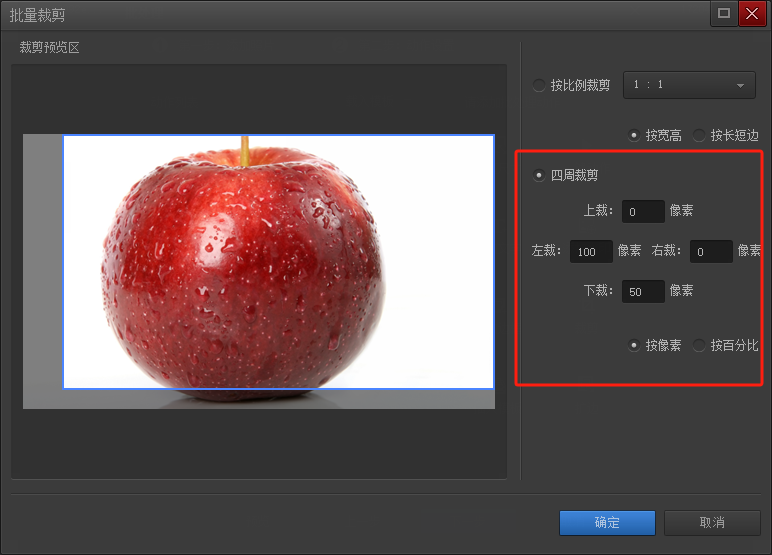Confirm the crop with the 确定 button
Viewport: 772px width, 555px height.
pos(607,523)
